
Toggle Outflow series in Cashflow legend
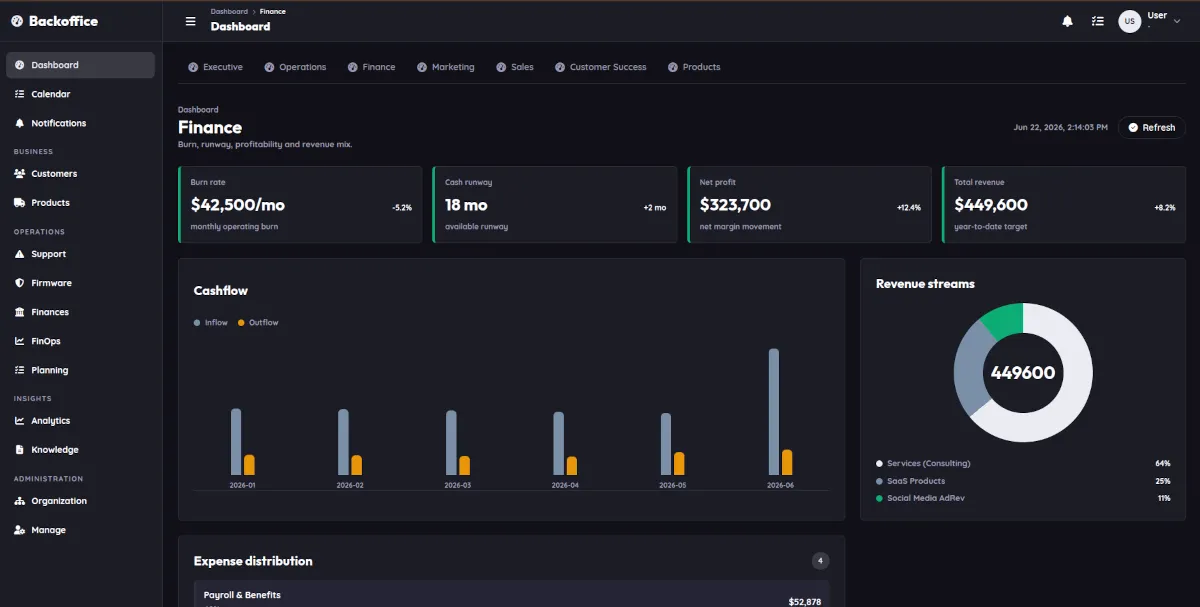pyautogui.click(x=258, y=323)
